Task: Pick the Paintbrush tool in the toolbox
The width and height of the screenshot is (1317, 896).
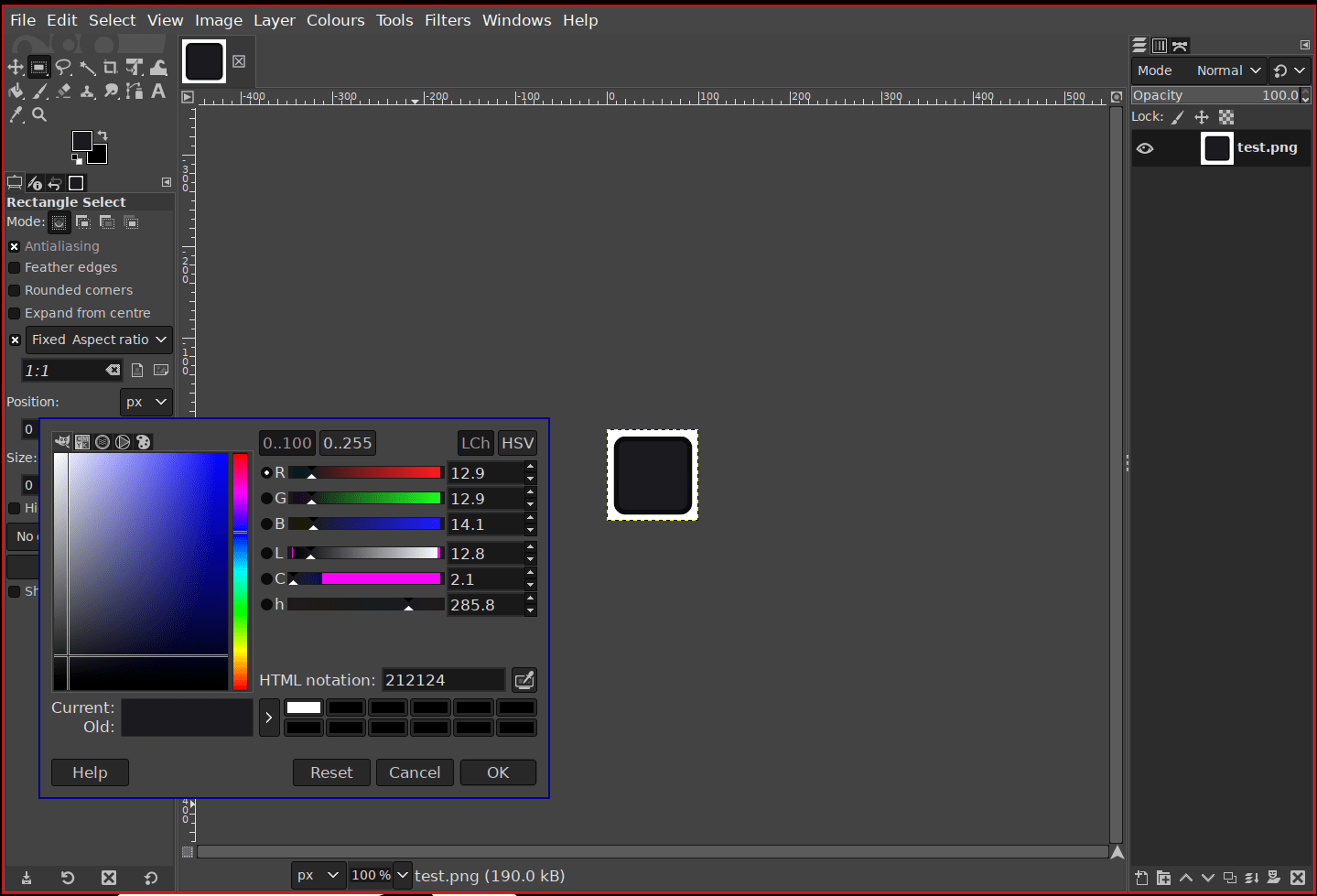Action: pos(39,91)
